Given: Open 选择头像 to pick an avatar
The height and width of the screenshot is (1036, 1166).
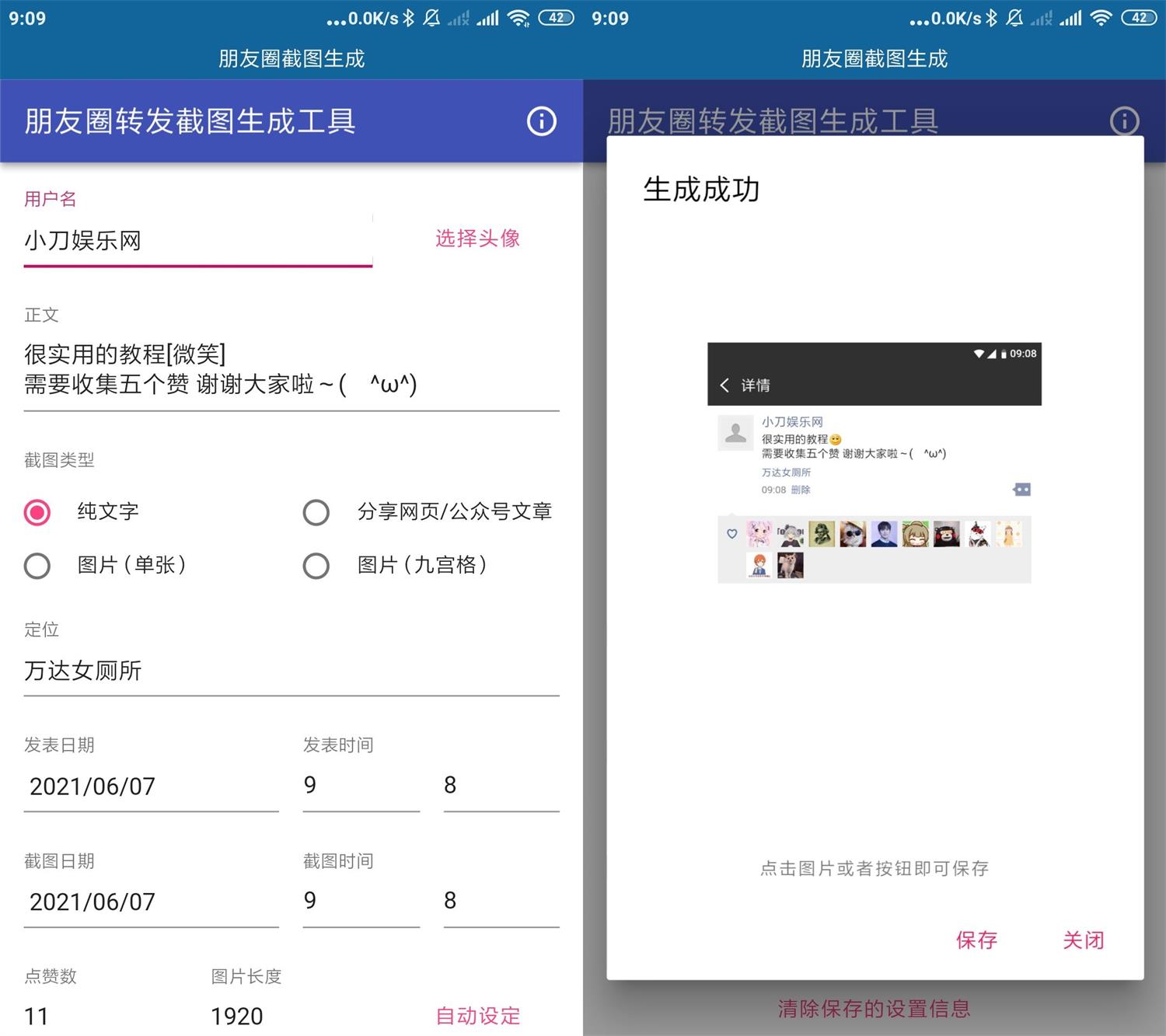Looking at the screenshot, I should 477,239.
